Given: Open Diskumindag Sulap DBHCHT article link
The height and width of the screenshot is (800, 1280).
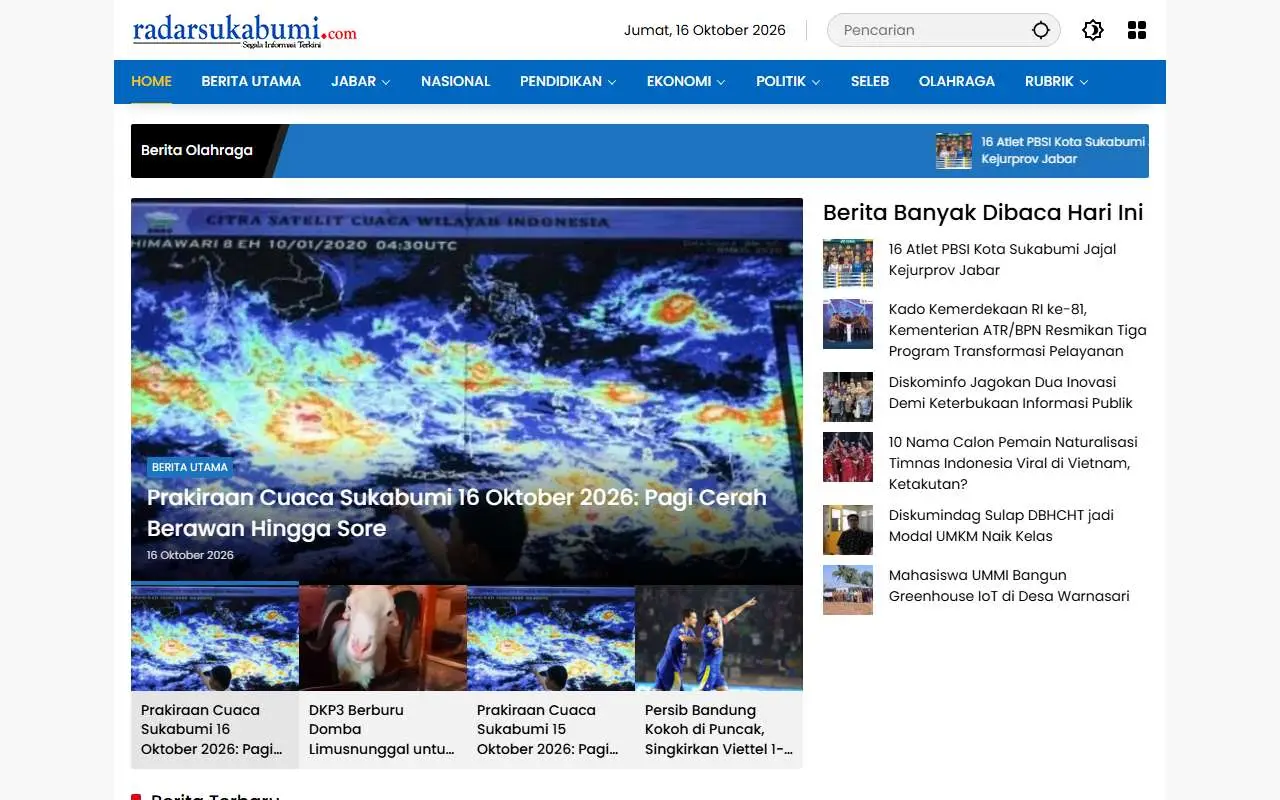Looking at the screenshot, I should 1001,525.
